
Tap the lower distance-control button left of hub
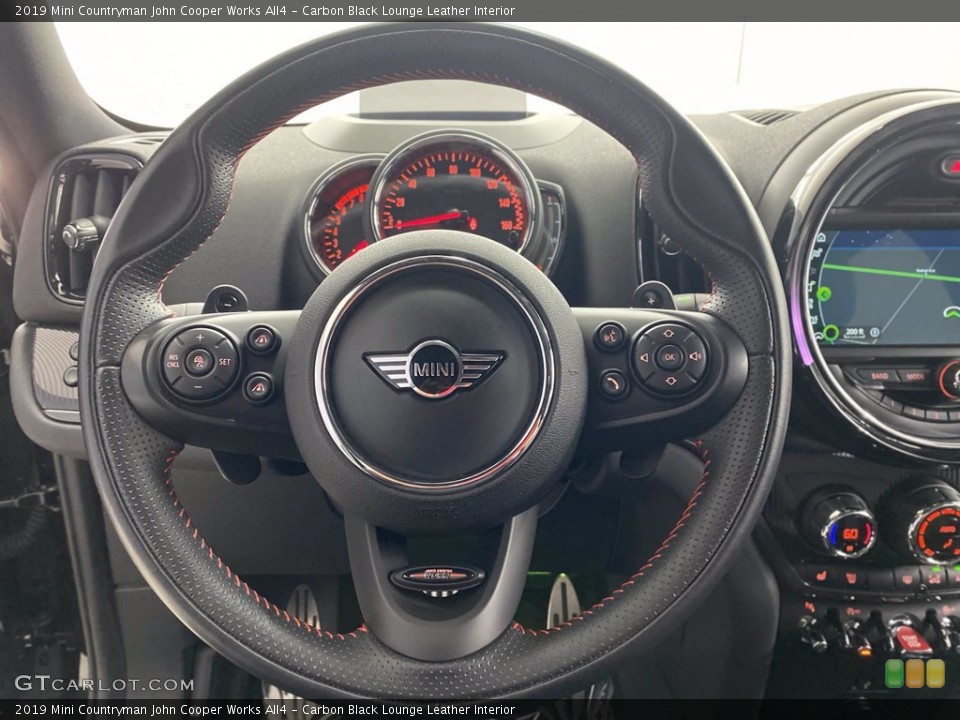point(258,388)
